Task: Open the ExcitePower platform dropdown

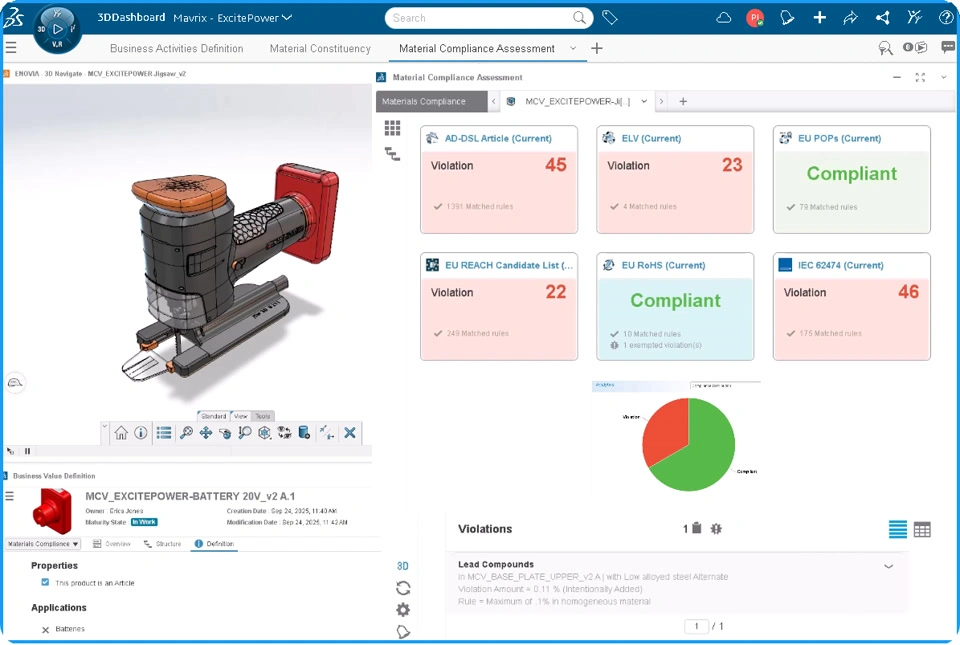Action: 287,18
